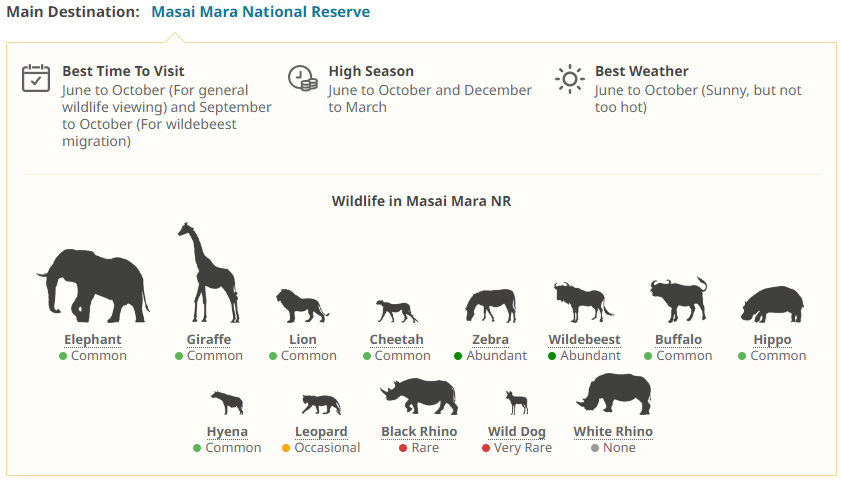Screen dimensions: 841x483
Task: Open the Masai Mara National Reserve link
Action: 260,12
